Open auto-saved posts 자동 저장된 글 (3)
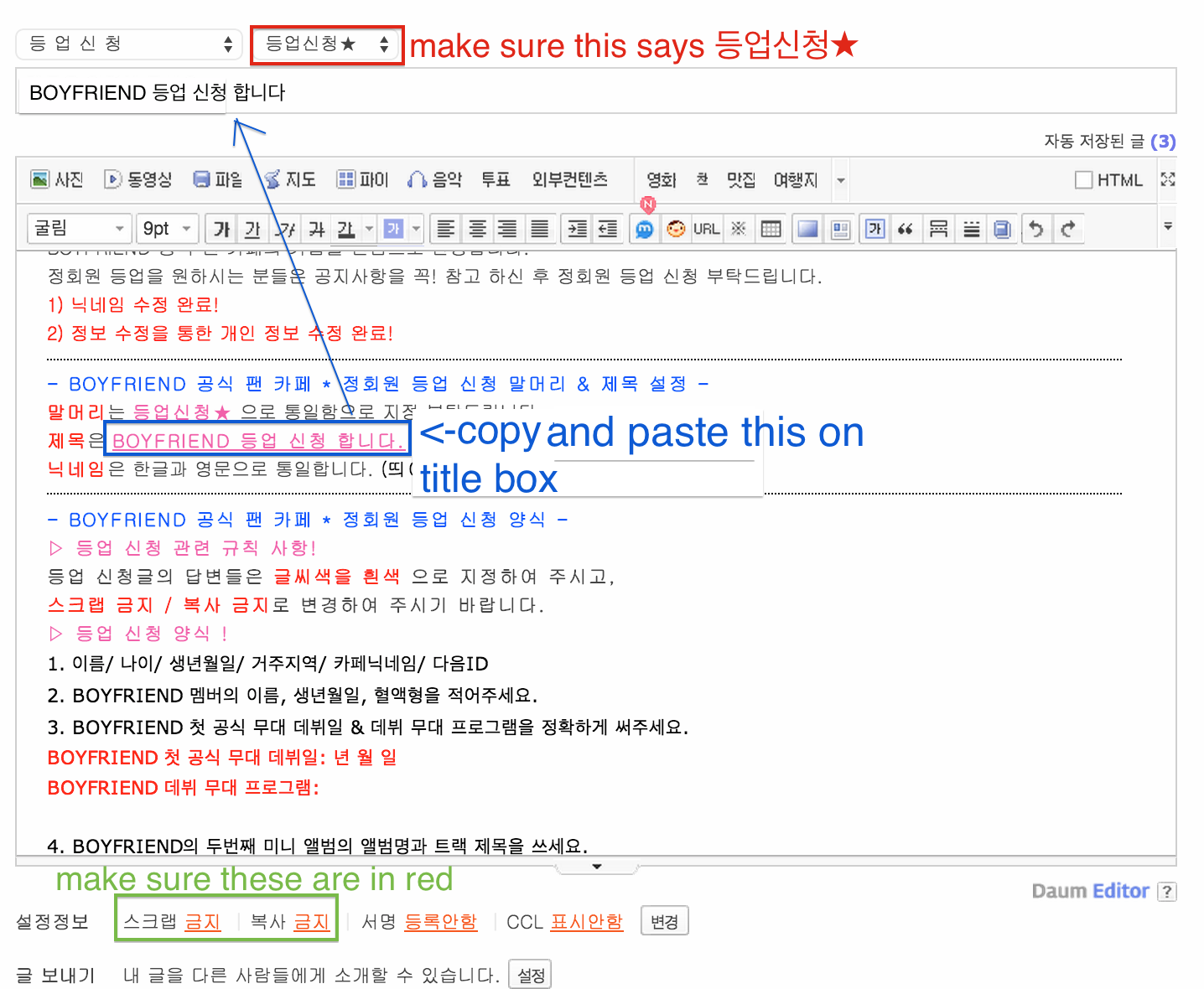The image size is (1204, 989). (x=1110, y=141)
